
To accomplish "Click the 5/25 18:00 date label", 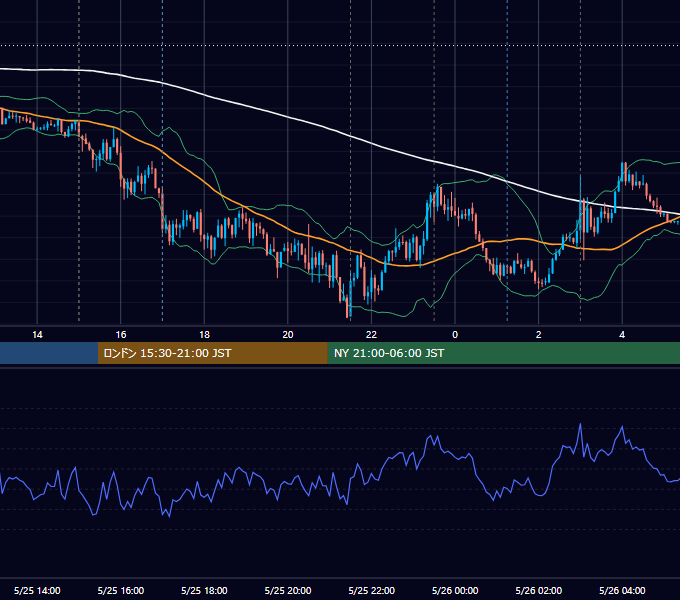I will (204, 590).
